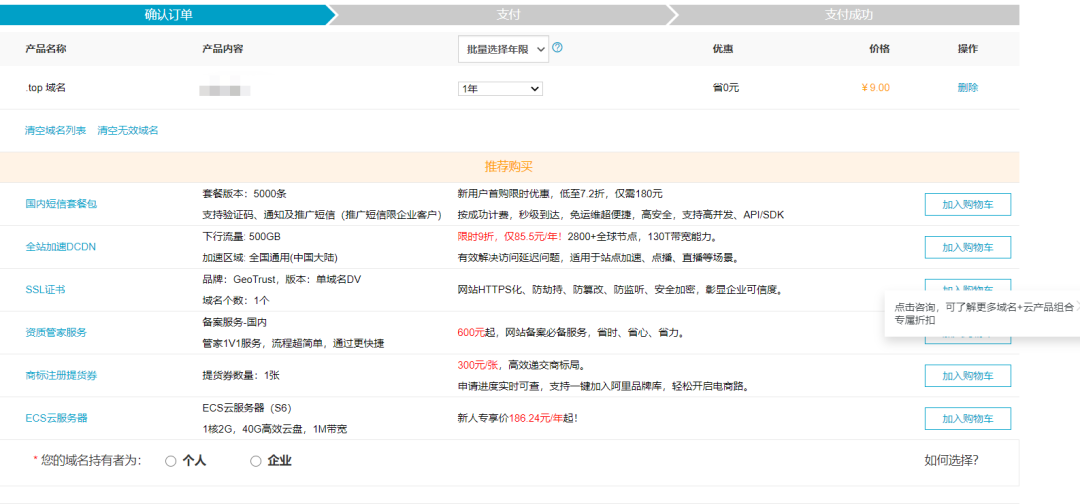
Task: Click the 支付 step tab
Action: click(508, 14)
